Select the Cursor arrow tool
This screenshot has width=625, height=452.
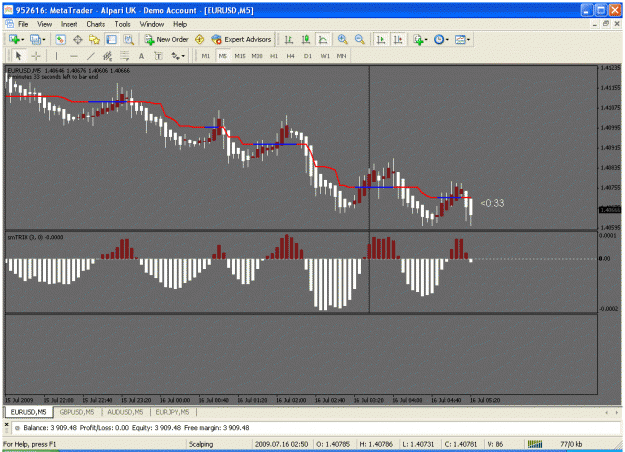18,56
